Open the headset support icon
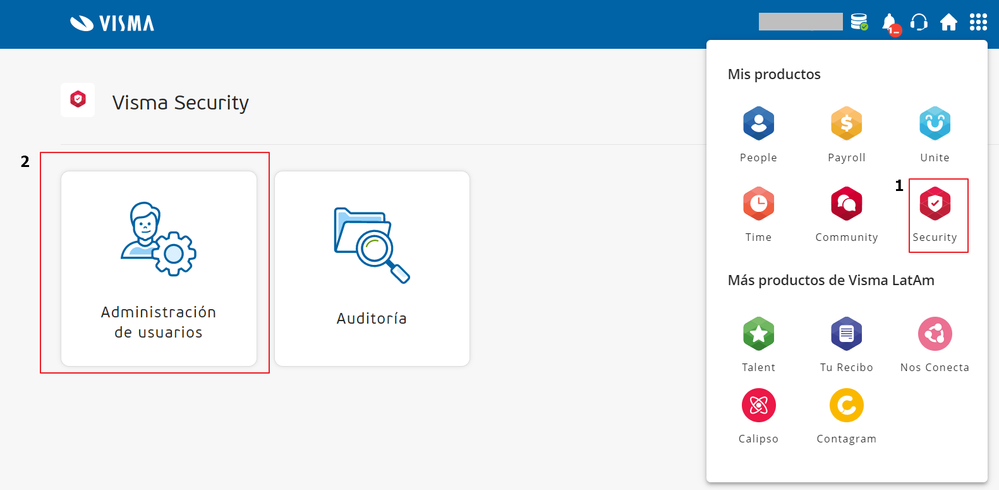 coord(919,22)
